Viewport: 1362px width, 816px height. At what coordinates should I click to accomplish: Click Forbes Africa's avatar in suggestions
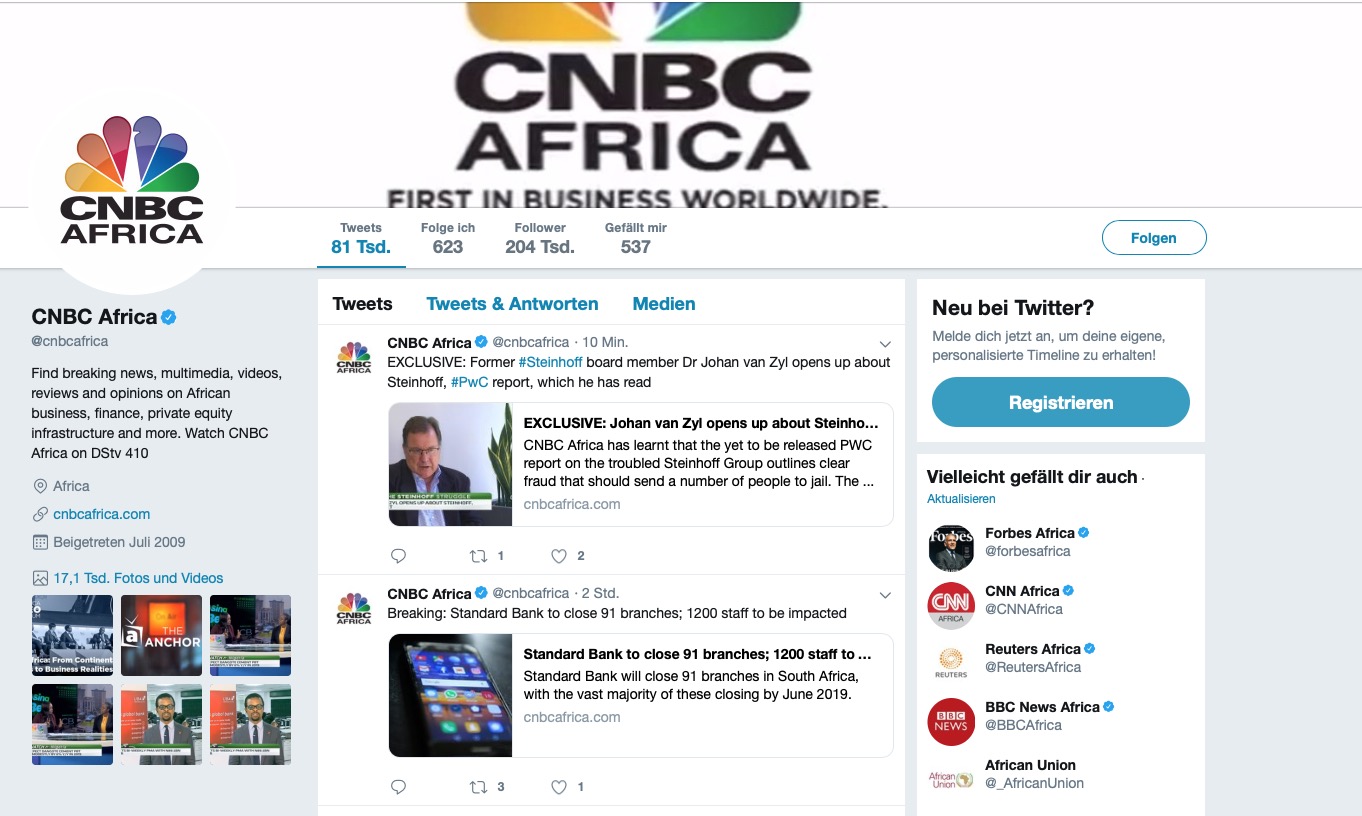[x=951, y=548]
